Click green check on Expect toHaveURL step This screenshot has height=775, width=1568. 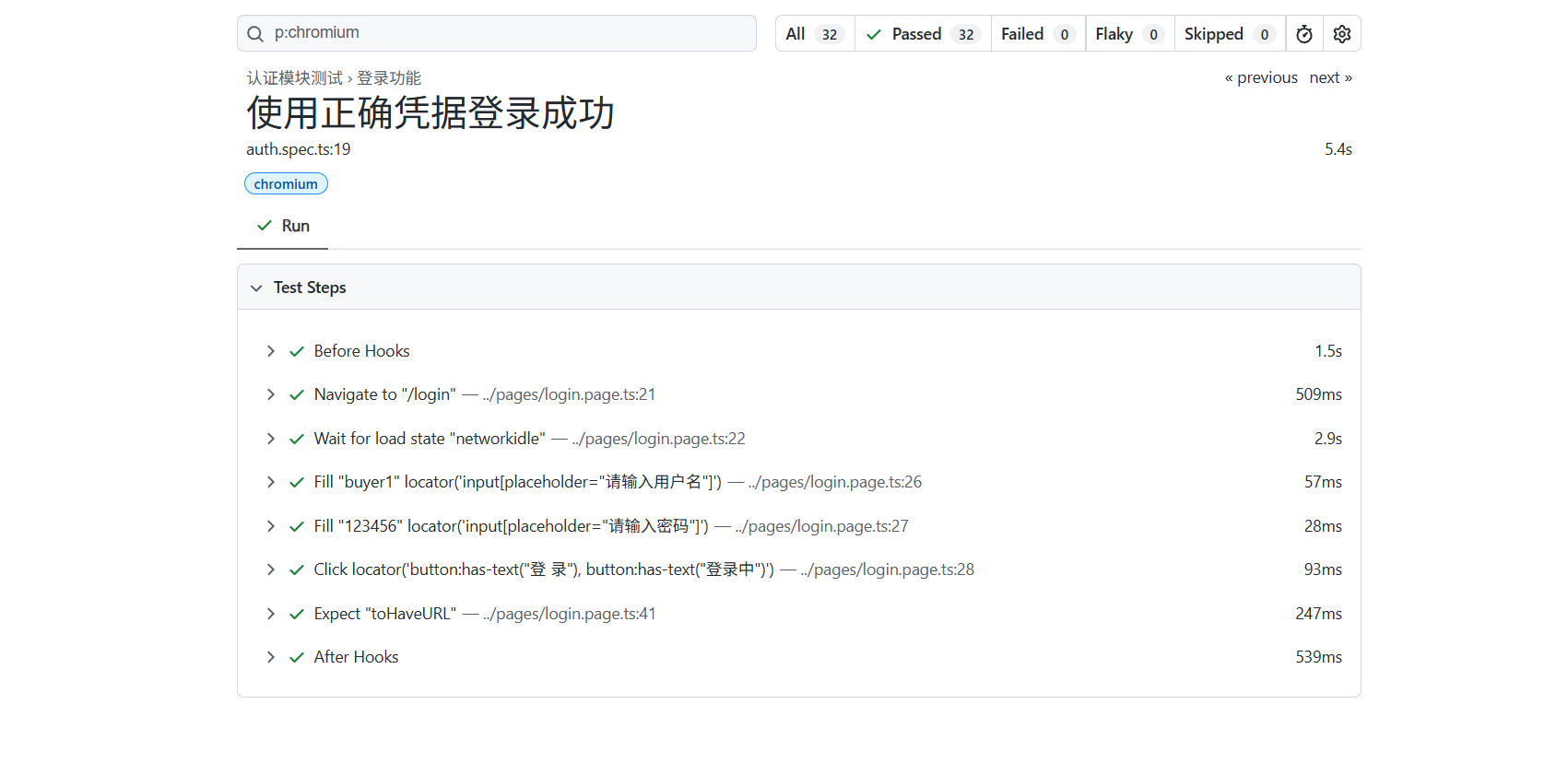click(x=297, y=614)
